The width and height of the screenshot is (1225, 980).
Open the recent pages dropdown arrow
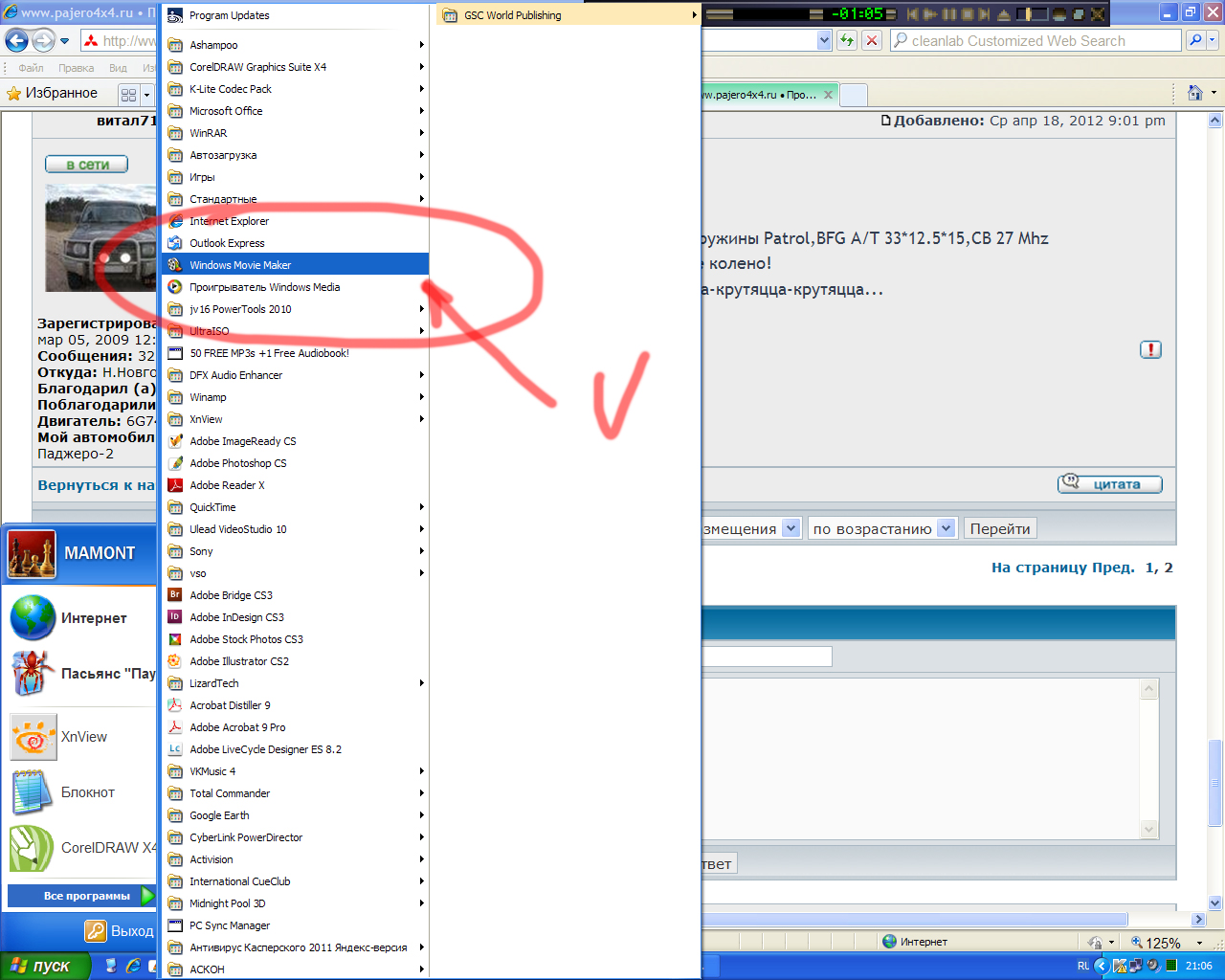coord(64,41)
